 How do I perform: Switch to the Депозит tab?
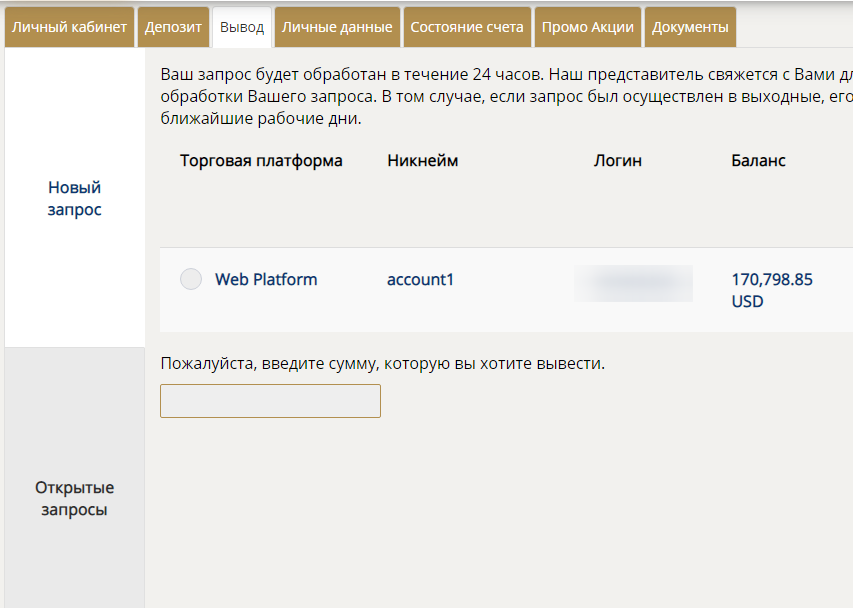tap(173, 27)
